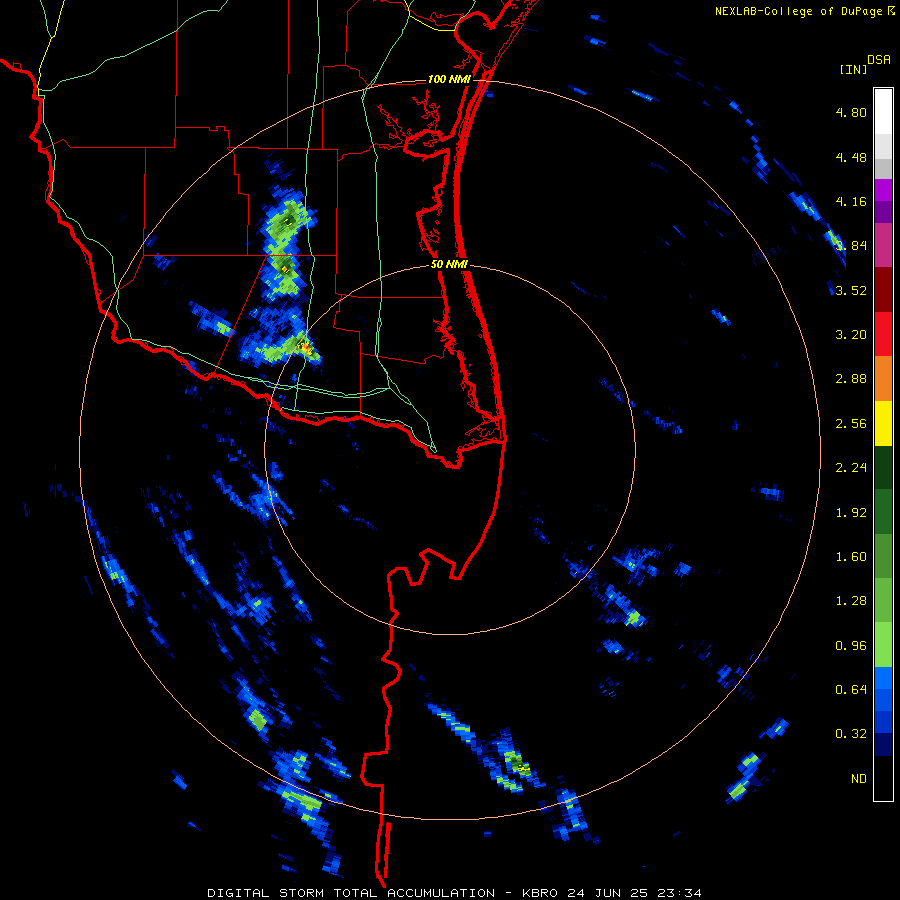900x900 pixels.
Task: Click the 1.60 legend value
Action: [851, 557]
